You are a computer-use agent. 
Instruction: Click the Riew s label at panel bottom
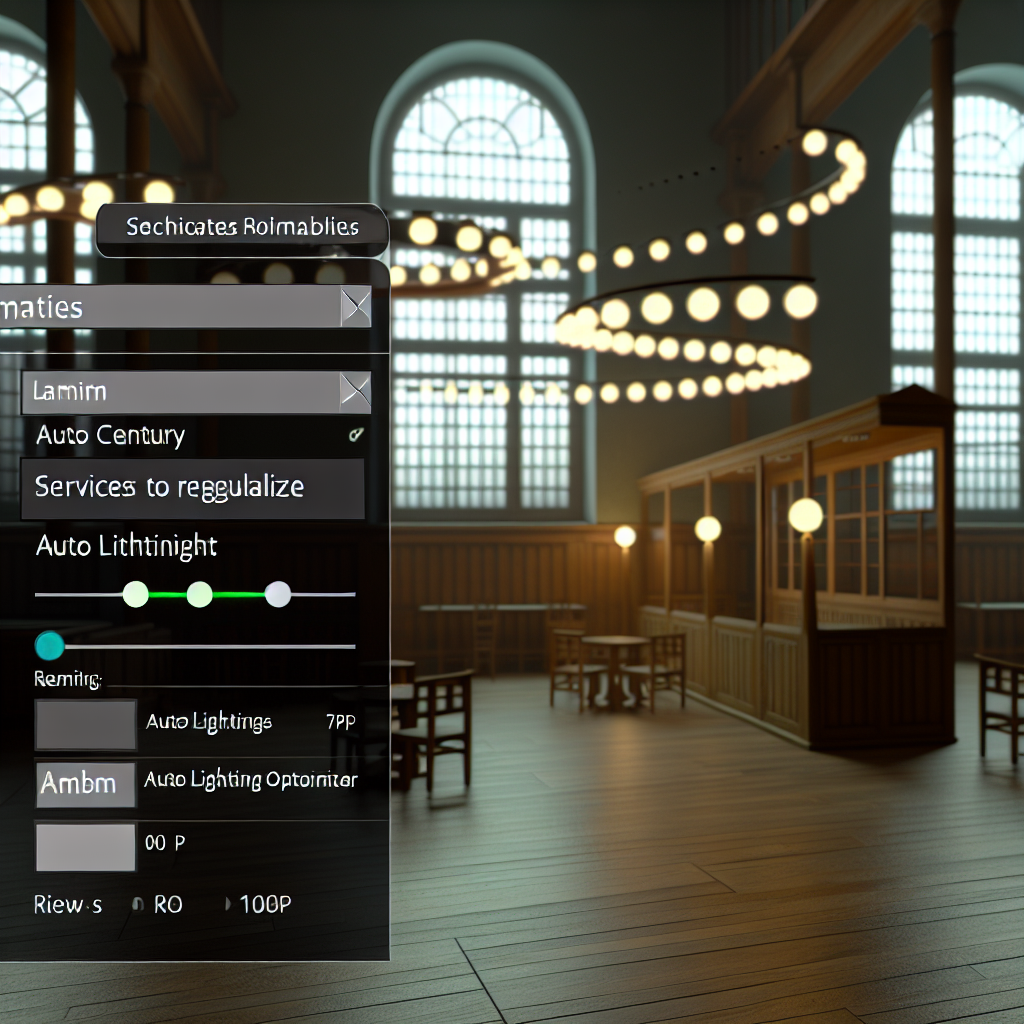(68, 905)
